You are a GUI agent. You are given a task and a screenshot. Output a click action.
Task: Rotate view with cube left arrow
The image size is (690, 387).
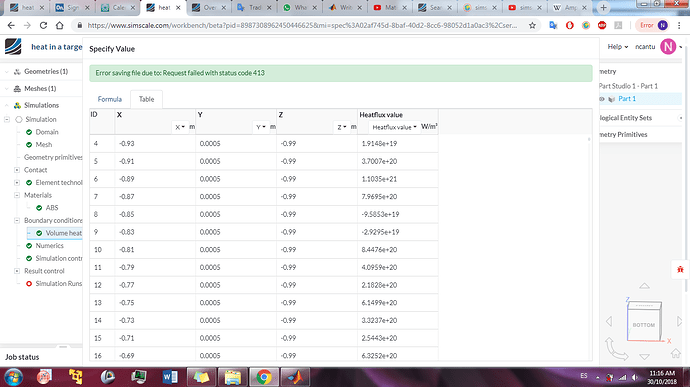[609, 321]
